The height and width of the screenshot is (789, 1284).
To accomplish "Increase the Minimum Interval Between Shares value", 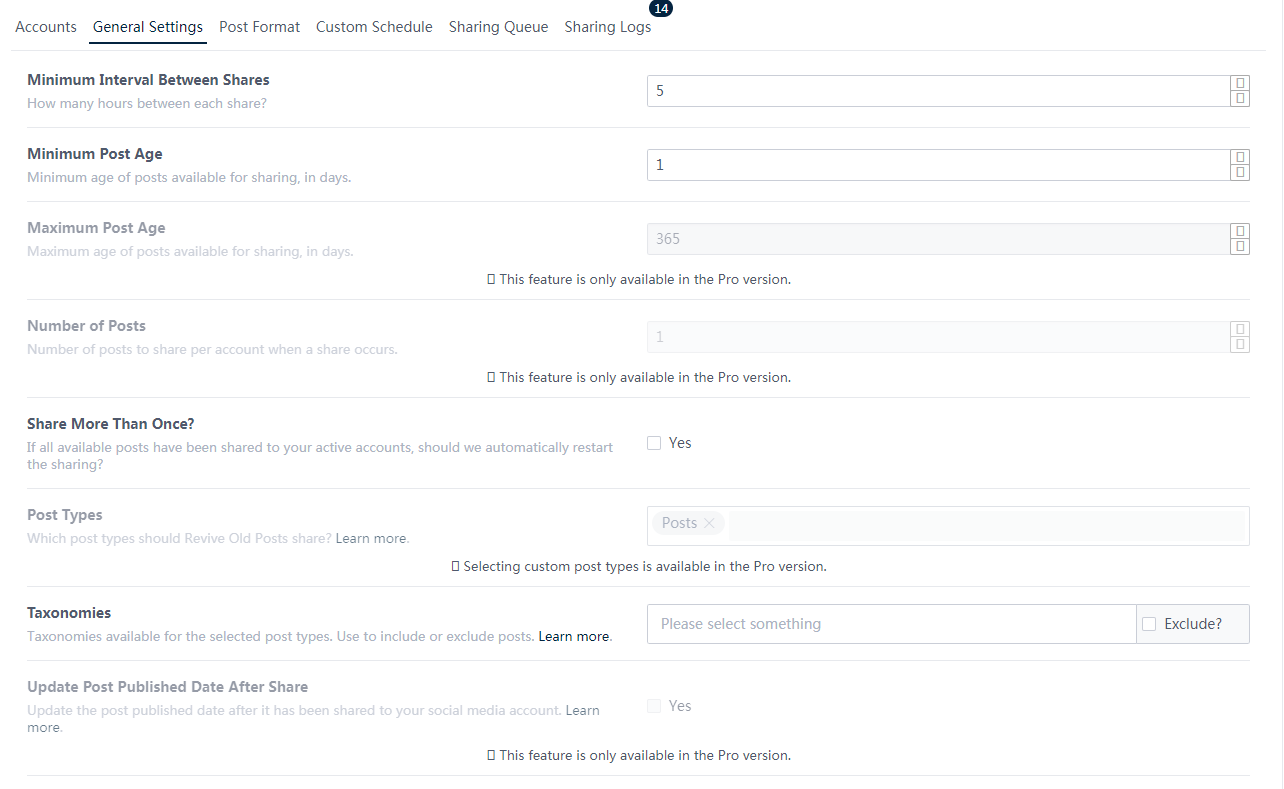I will point(1240,84).
